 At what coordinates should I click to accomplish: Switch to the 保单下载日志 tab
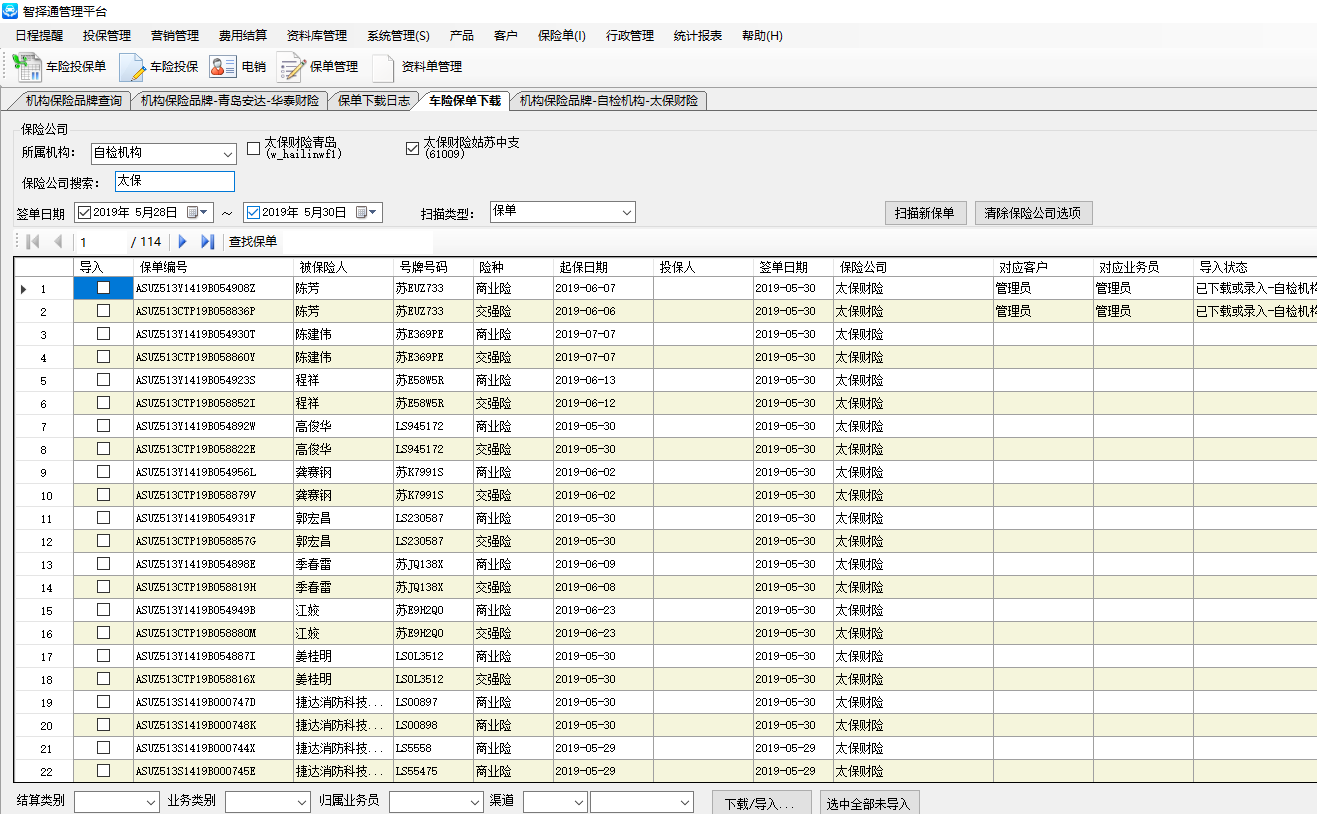coord(373,101)
